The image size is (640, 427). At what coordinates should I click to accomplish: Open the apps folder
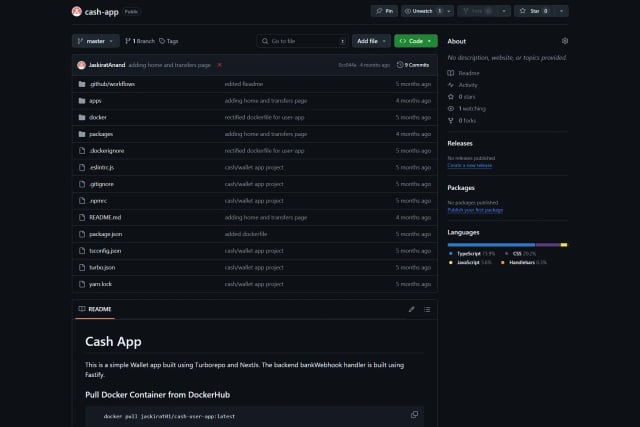tap(95, 101)
